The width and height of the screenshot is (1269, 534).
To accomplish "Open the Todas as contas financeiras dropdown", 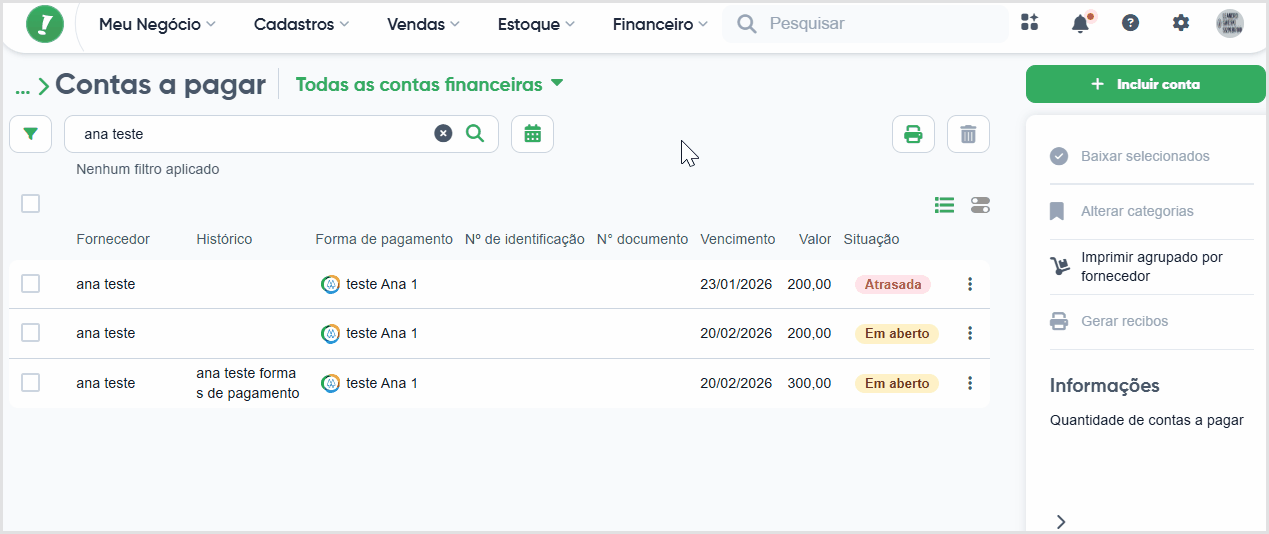I will pyautogui.click(x=429, y=85).
